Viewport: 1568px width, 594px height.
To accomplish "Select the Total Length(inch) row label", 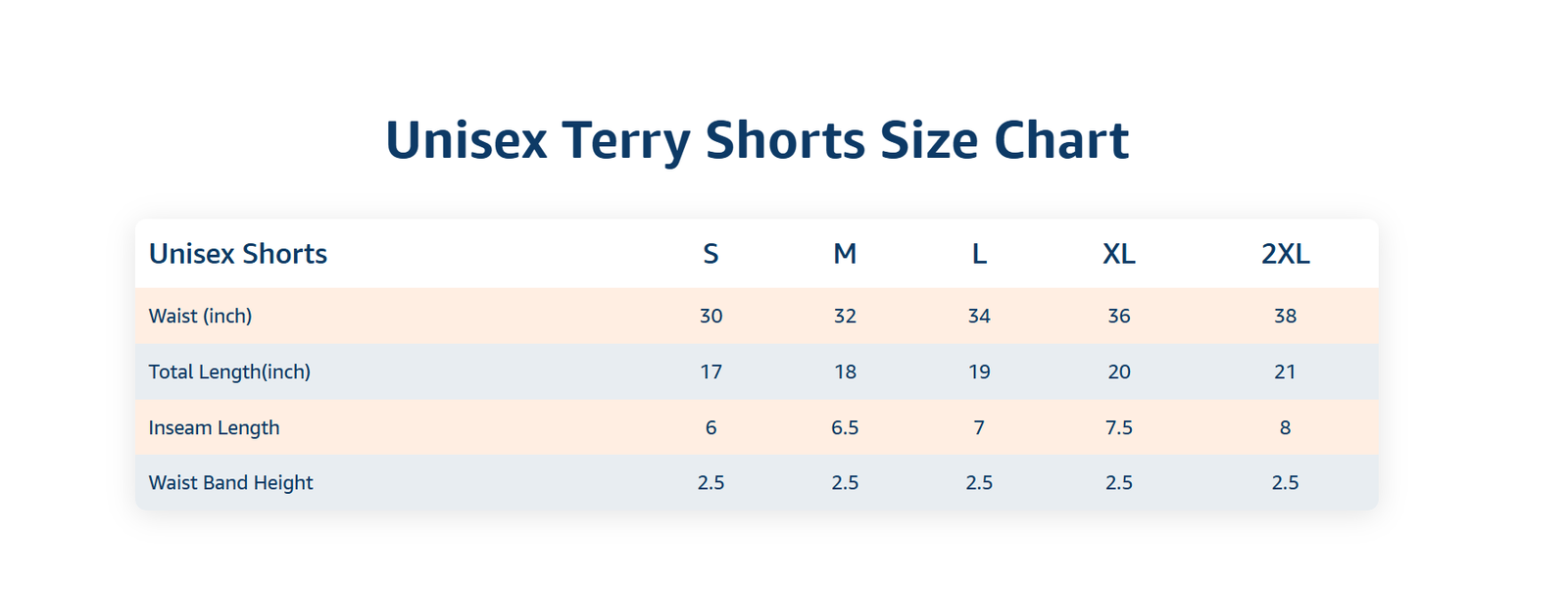I will click(229, 371).
